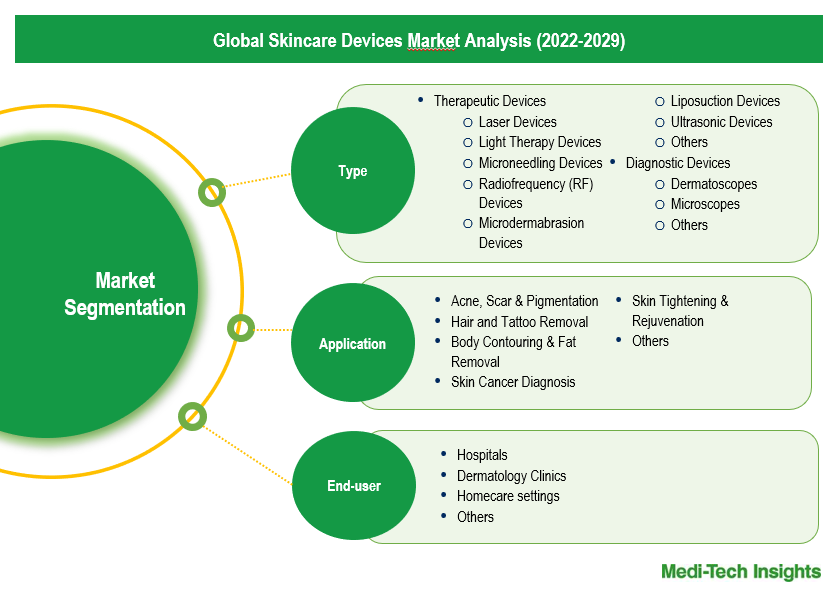This screenshot has width=834, height=594.
Task: Click Skin Tightening & Rejuvenation text
Action: tap(680, 311)
